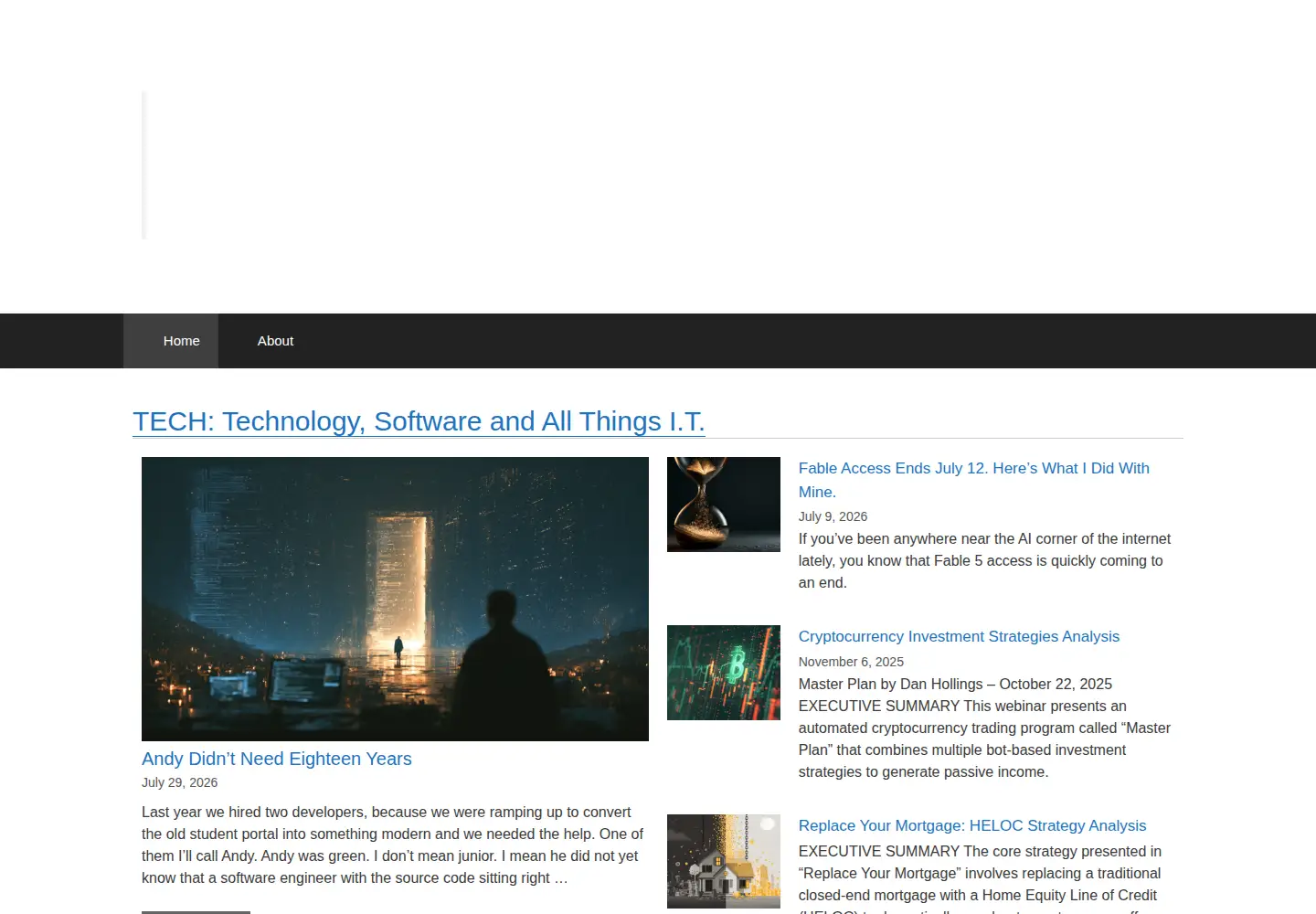Click the excerpt starting "Master Plan by Dan Hollings"
The height and width of the screenshot is (914, 1316).
pos(985,728)
